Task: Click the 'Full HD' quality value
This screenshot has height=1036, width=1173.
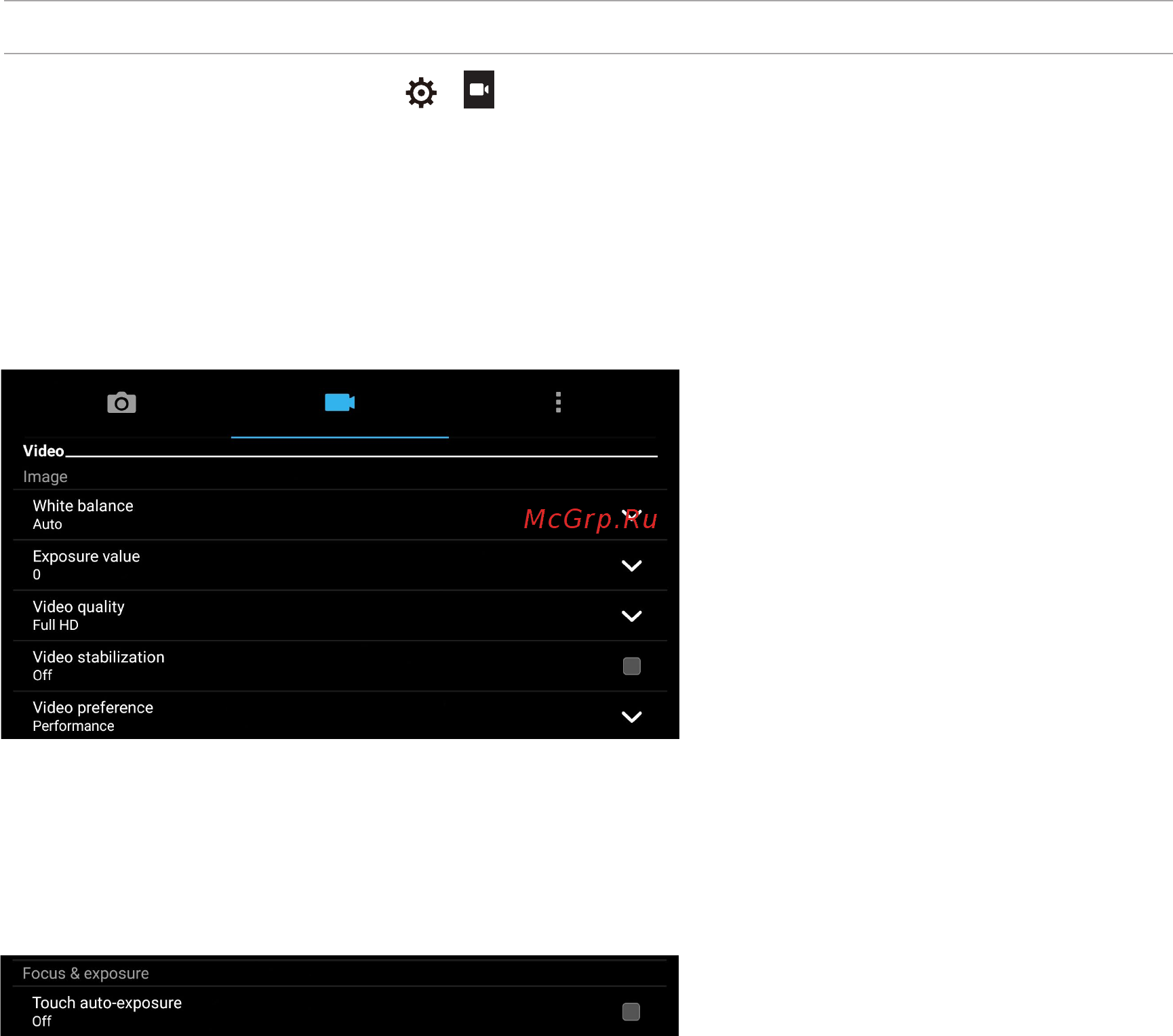Action: click(x=56, y=625)
